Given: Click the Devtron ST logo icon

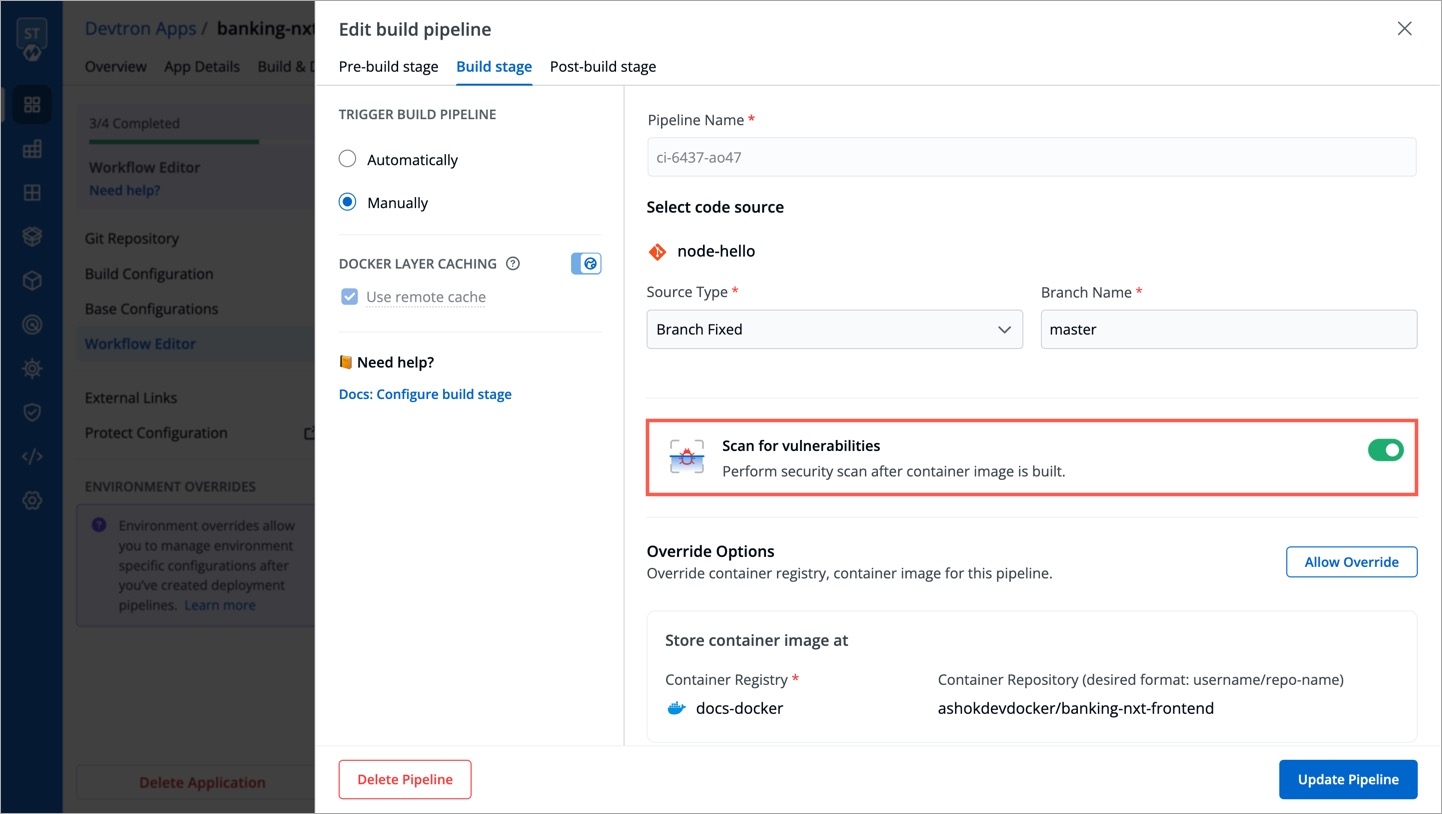Looking at the screenshot, I should tap(32, 39).
